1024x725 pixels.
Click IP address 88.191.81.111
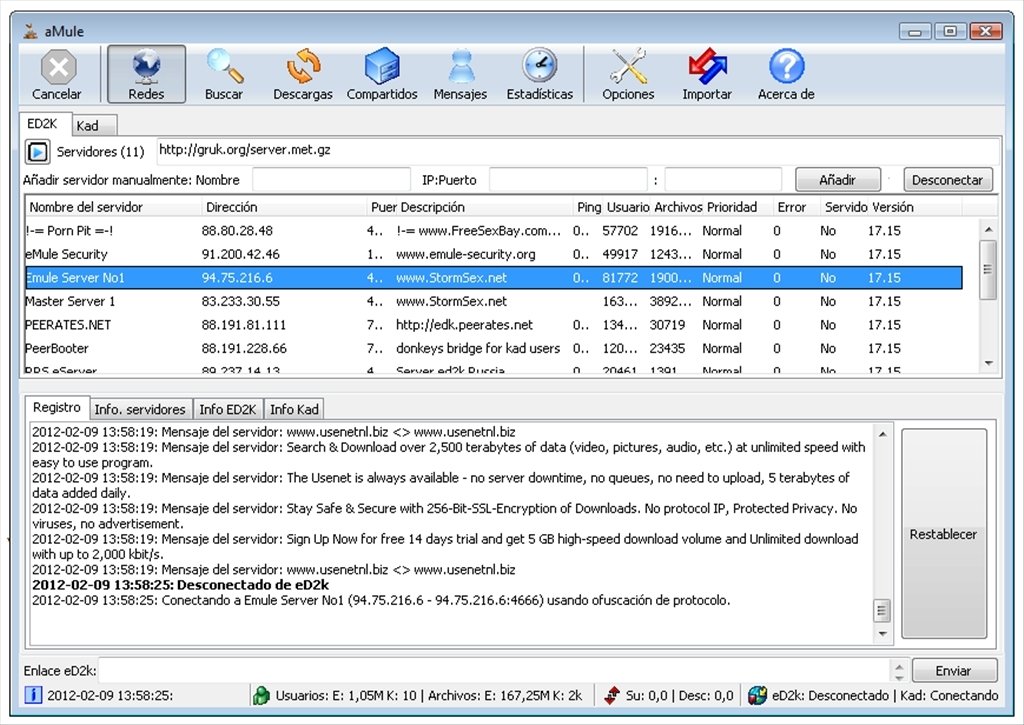(x=244, y=325)
